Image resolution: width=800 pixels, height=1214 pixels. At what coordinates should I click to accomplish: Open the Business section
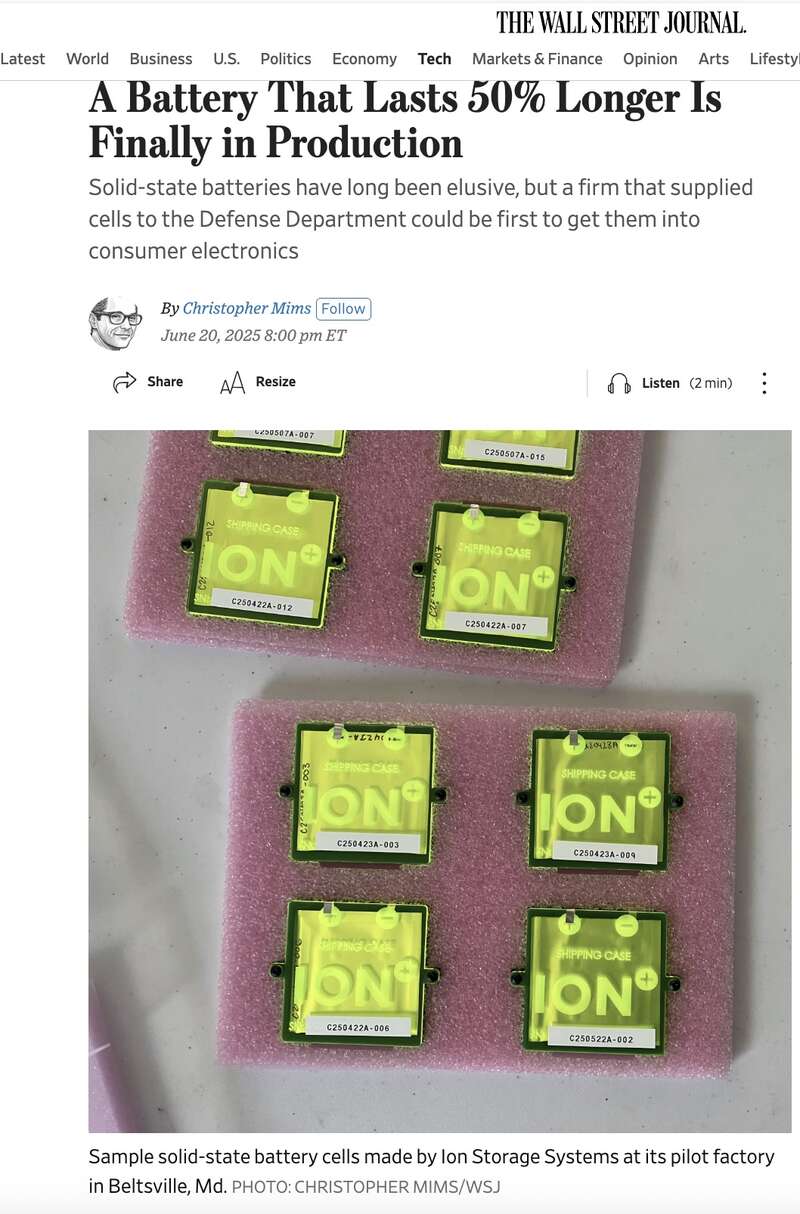(x=161, y=59)
